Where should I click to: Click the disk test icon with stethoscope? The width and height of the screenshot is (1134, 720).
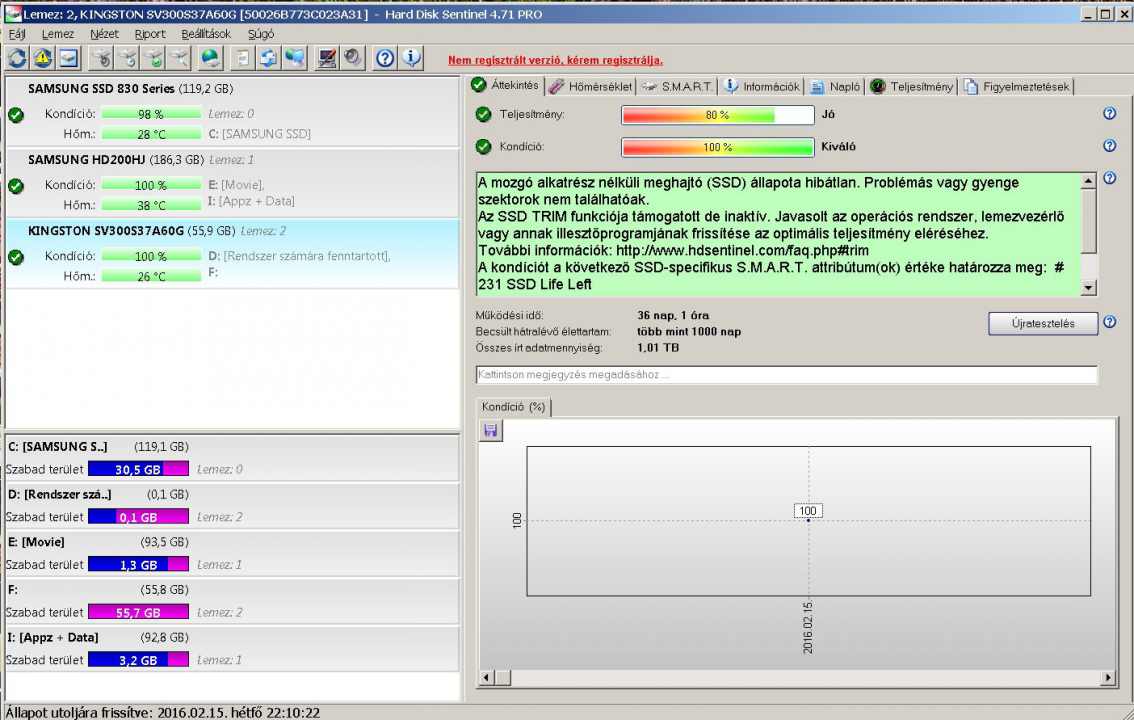click(102, 58)
